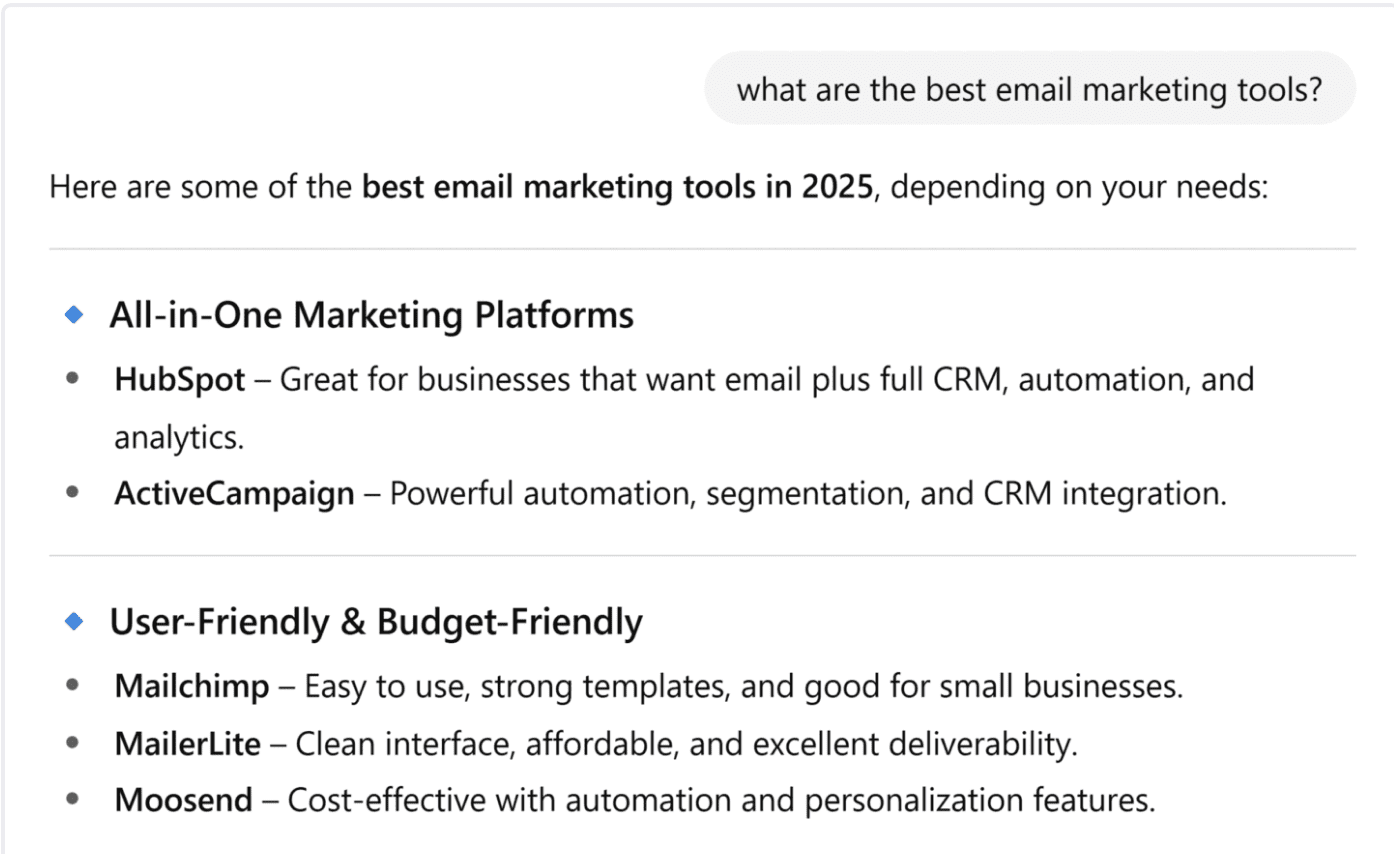This screenshot has width=1394, height=854.
Task: Click the bullet dot before Moosend
Action: click(x=72, y=800)
